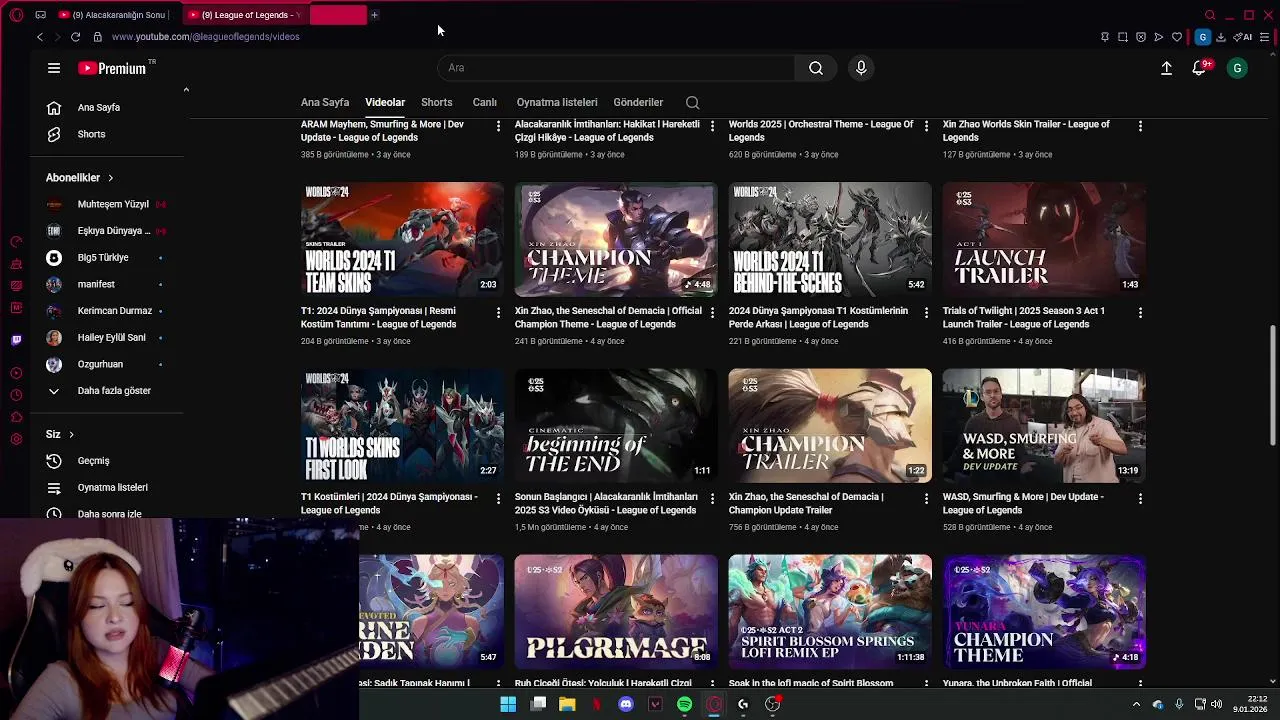The image size is (1280, 720).
Task: Show hidden system tray icons chevron
Action: pyautogui.click(x=1136, y=704)
